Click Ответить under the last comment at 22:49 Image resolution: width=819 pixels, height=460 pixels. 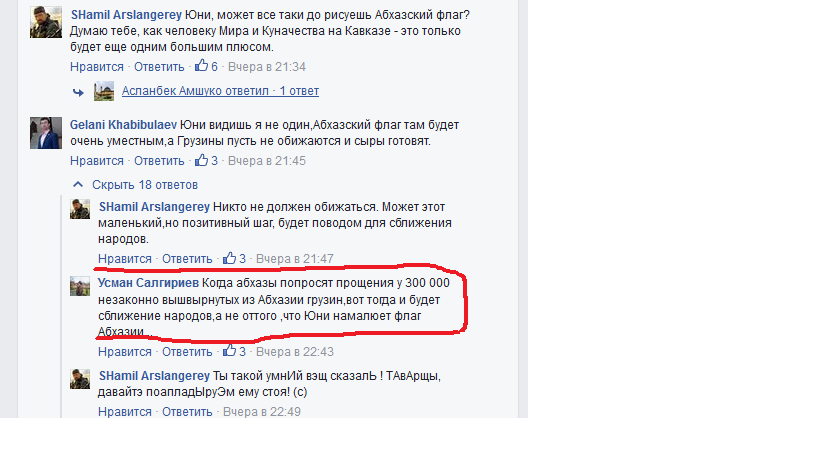[x=187, y=411]
